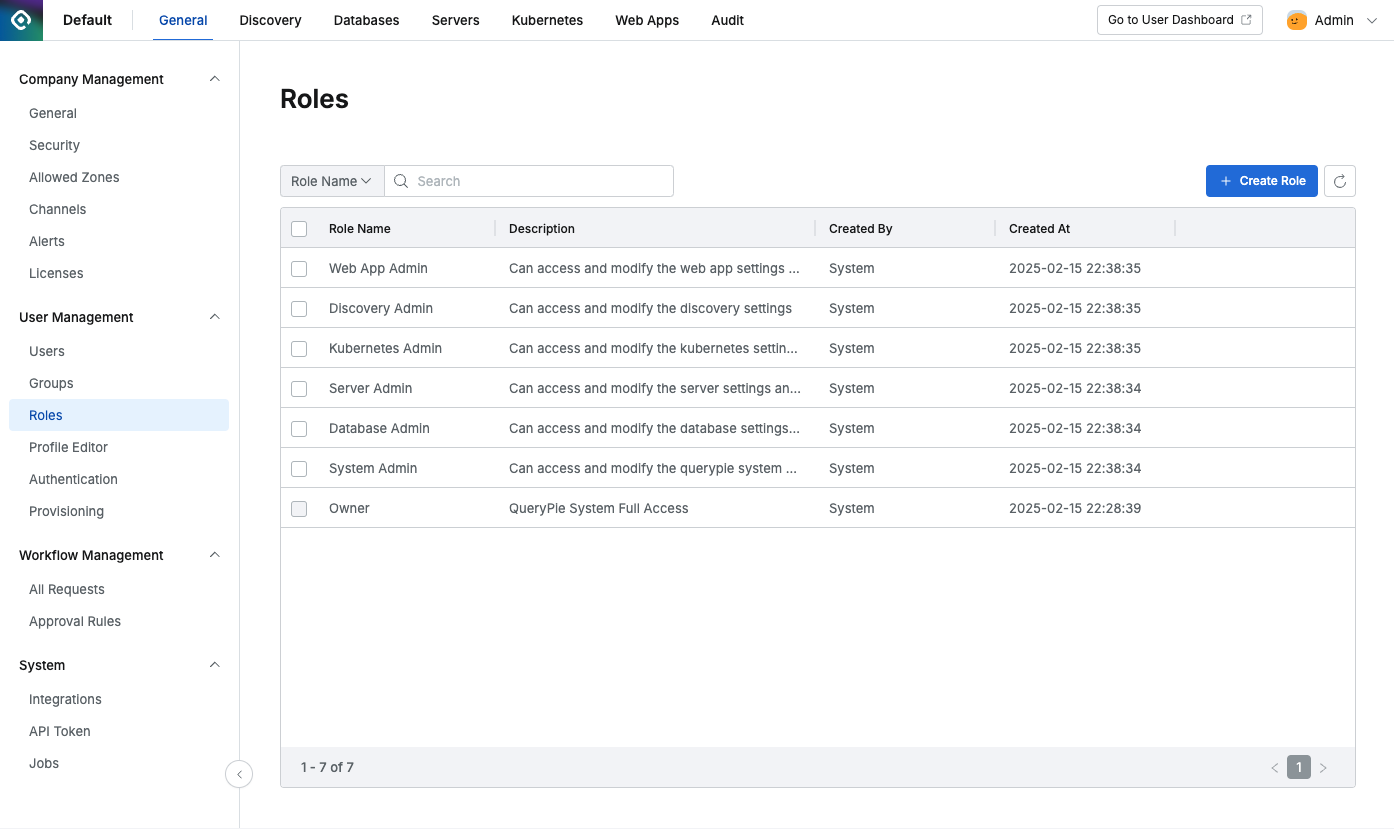This screenshot has height=829, width=1394.
Task: Collapse the Workflow Management section
Action: [214, 555]
